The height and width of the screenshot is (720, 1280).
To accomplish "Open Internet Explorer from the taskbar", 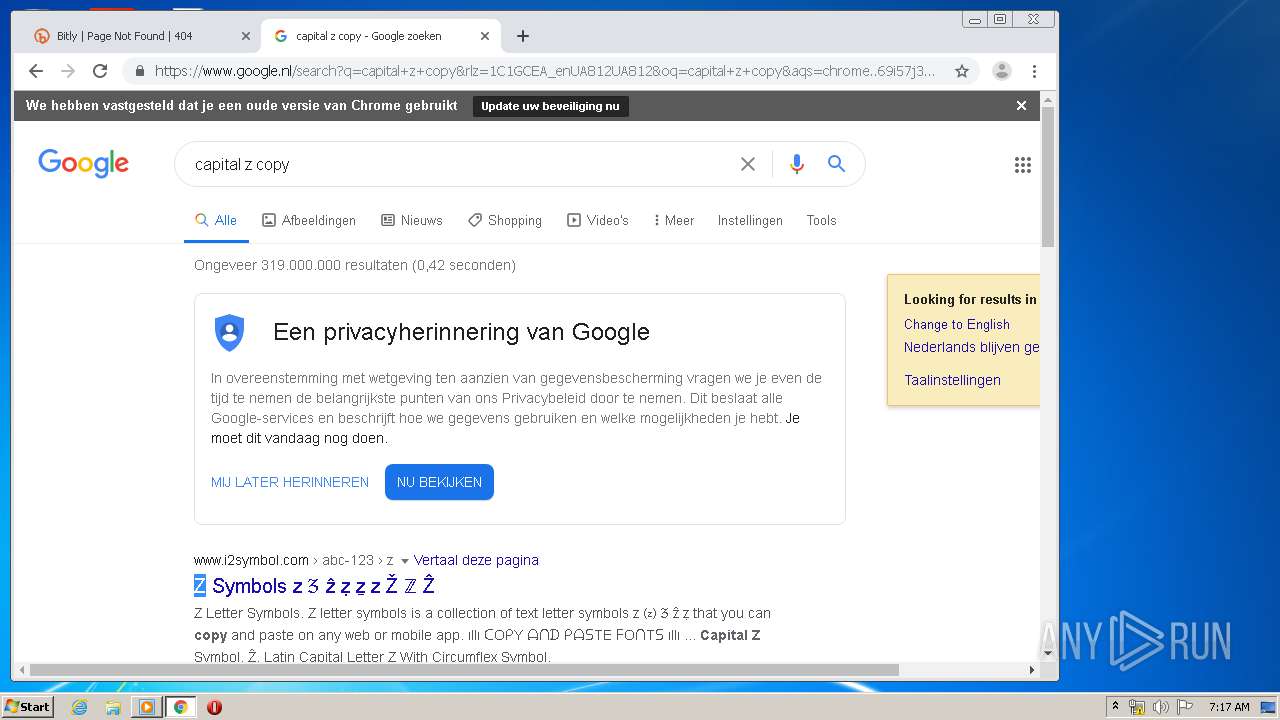I will pos(79,707).
